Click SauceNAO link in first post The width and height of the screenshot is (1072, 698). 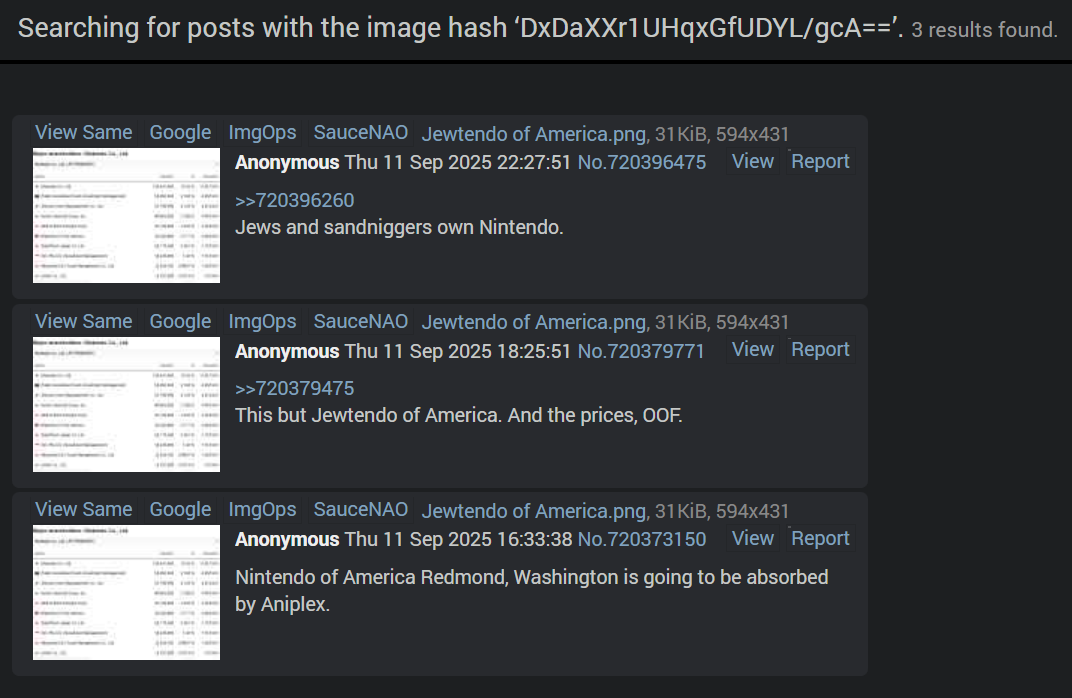361,132
